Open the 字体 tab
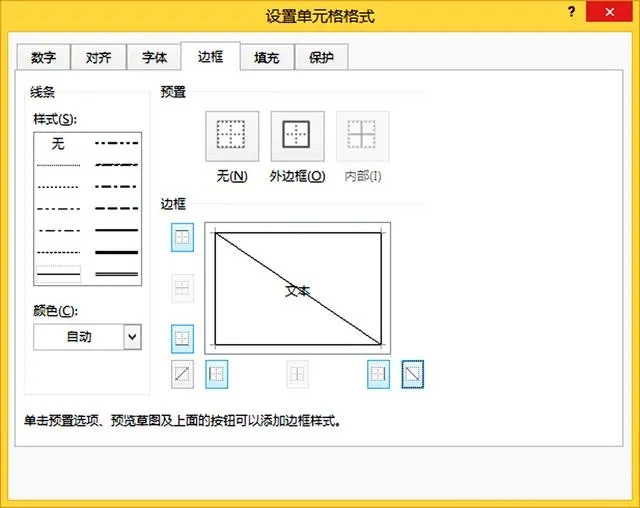Screen dimensions: 640x508 point(154,58)
